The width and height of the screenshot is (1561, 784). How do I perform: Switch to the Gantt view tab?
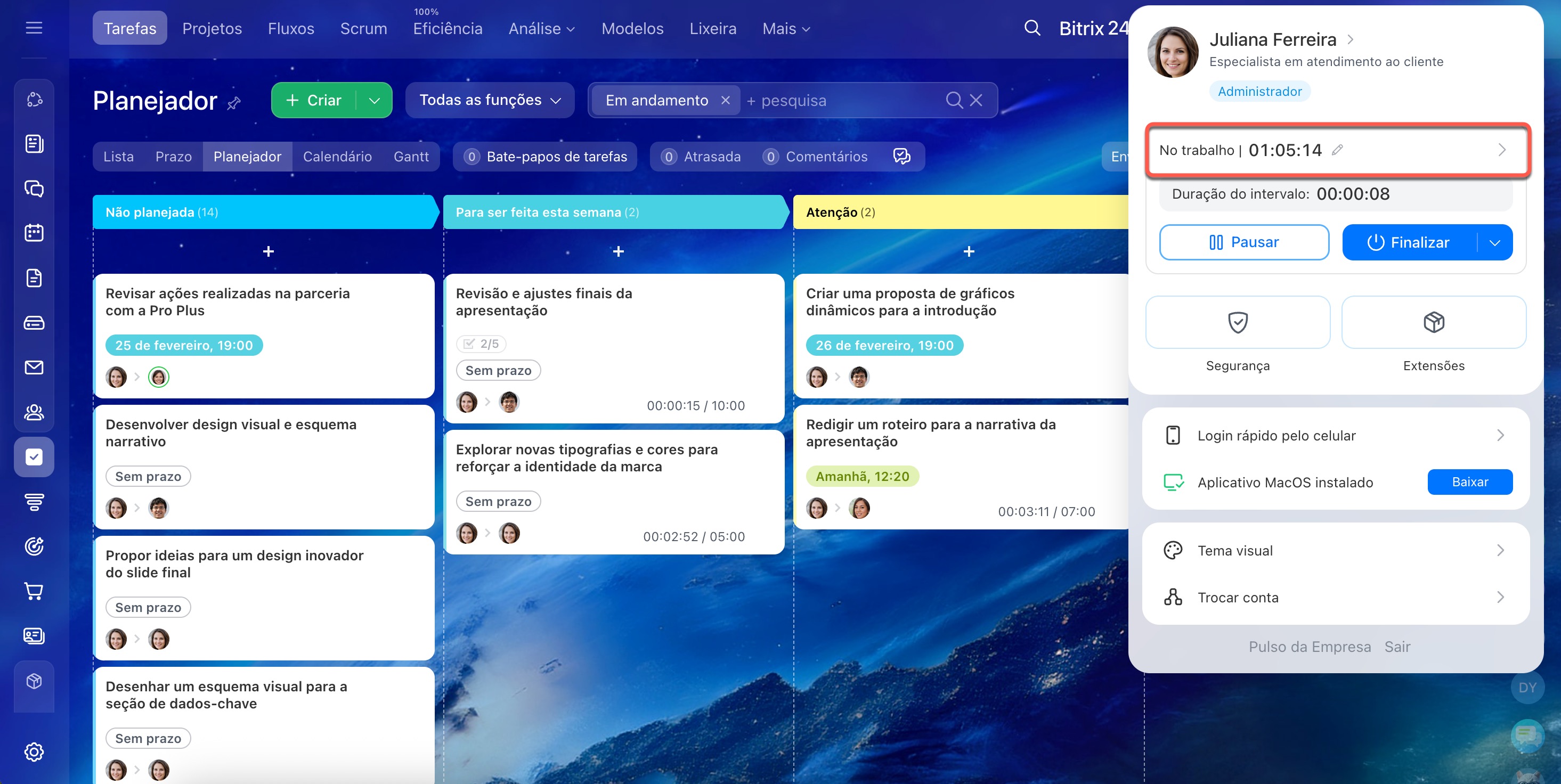coord(411,156)
